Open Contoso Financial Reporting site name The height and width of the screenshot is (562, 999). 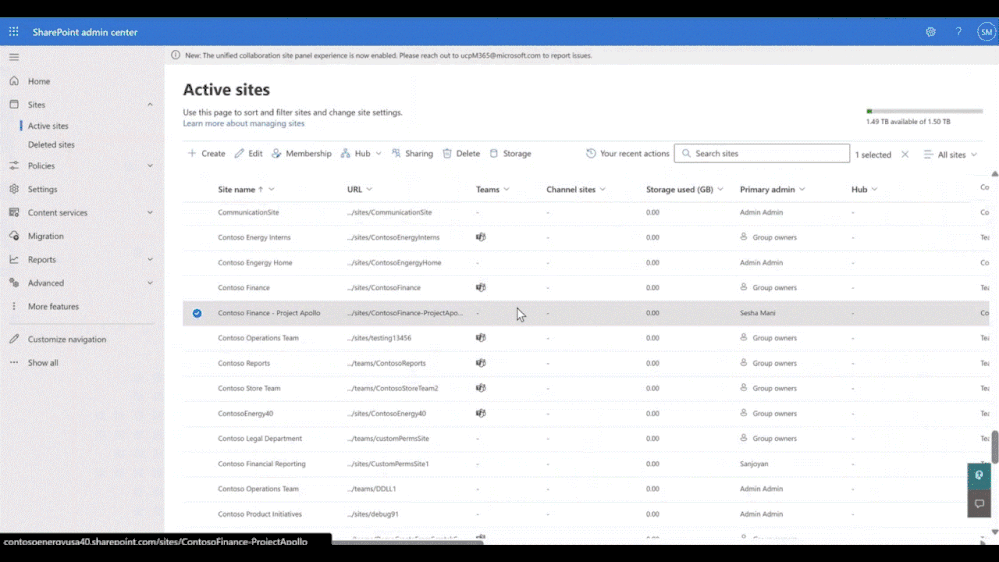tap(262, 464)
